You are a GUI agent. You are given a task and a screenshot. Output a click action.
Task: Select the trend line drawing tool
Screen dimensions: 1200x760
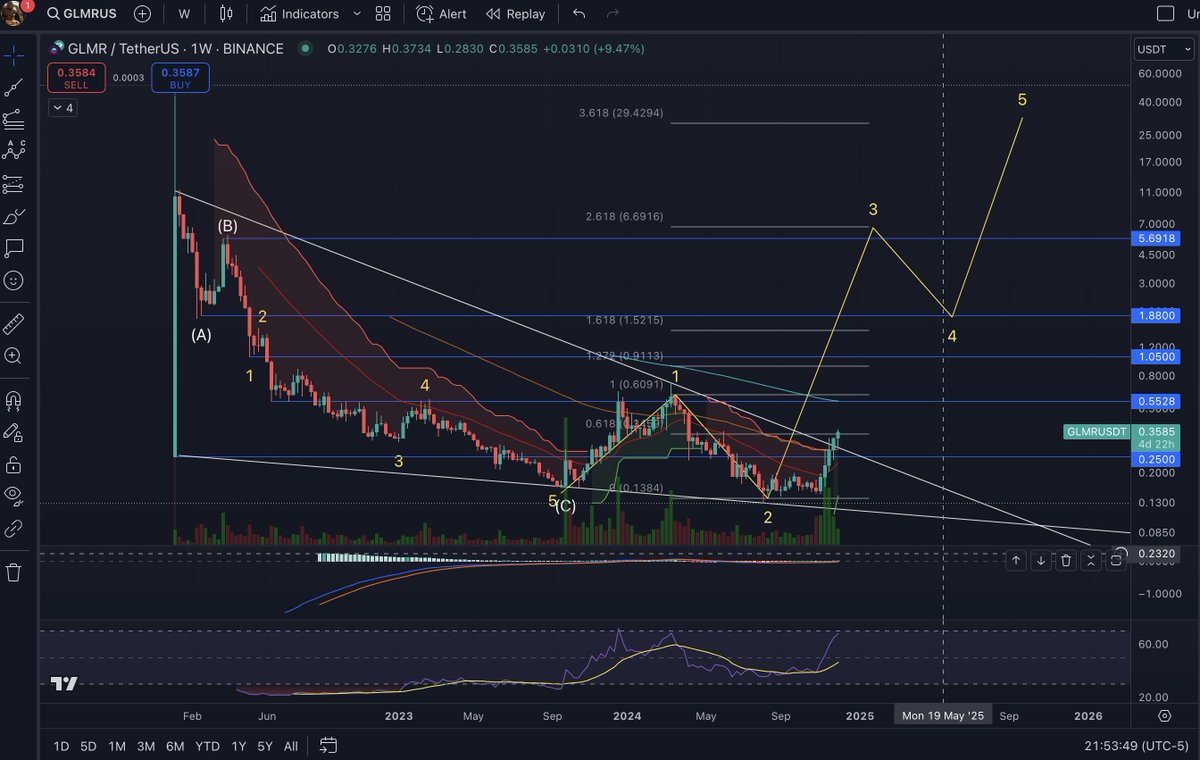(13, 88)
